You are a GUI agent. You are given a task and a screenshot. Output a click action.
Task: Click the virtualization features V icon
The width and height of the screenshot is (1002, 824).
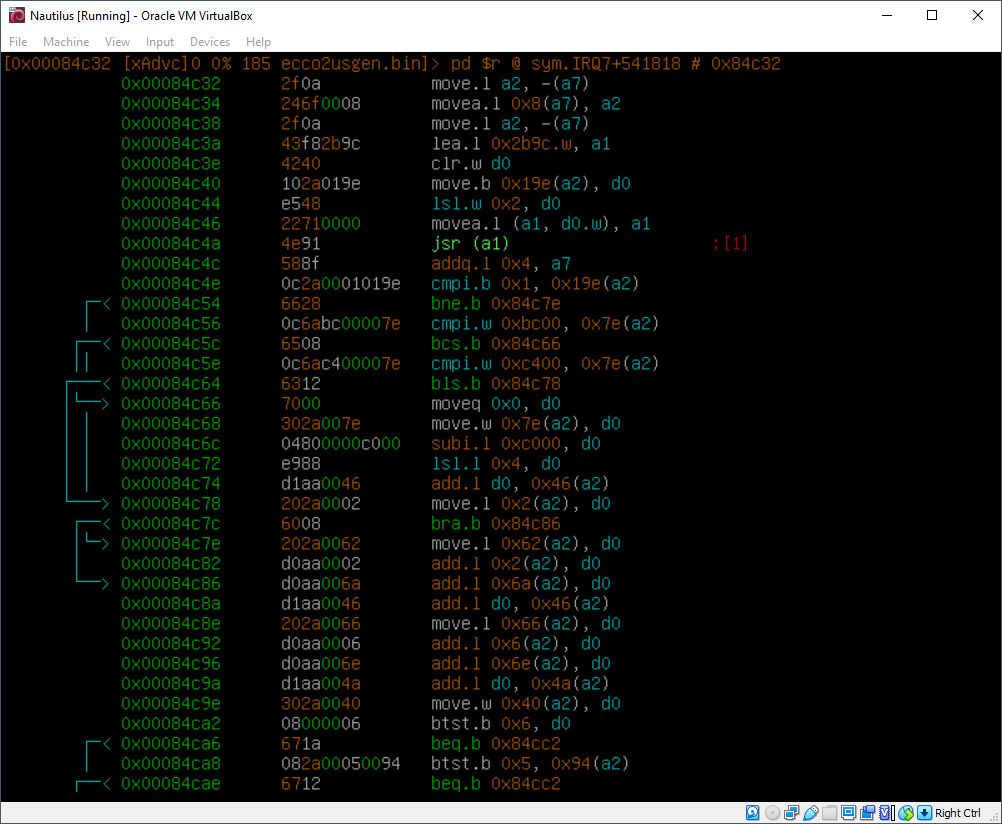(x=886, y=813)
